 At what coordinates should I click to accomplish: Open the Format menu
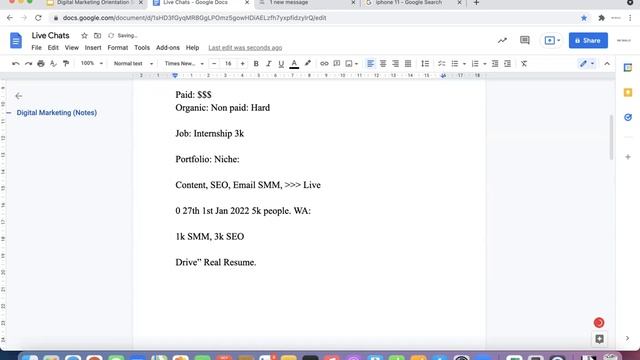118,48
